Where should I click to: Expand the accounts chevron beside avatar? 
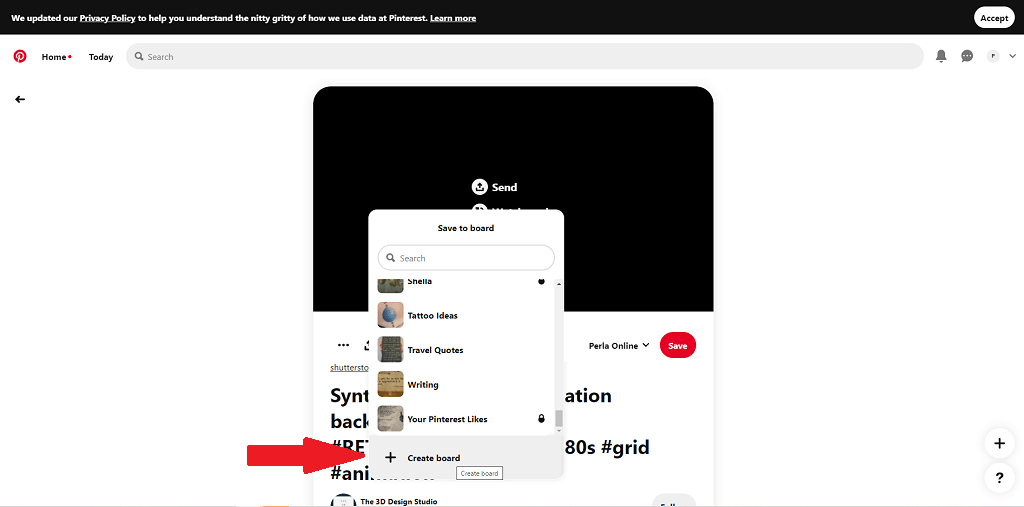coord(1012,57)
